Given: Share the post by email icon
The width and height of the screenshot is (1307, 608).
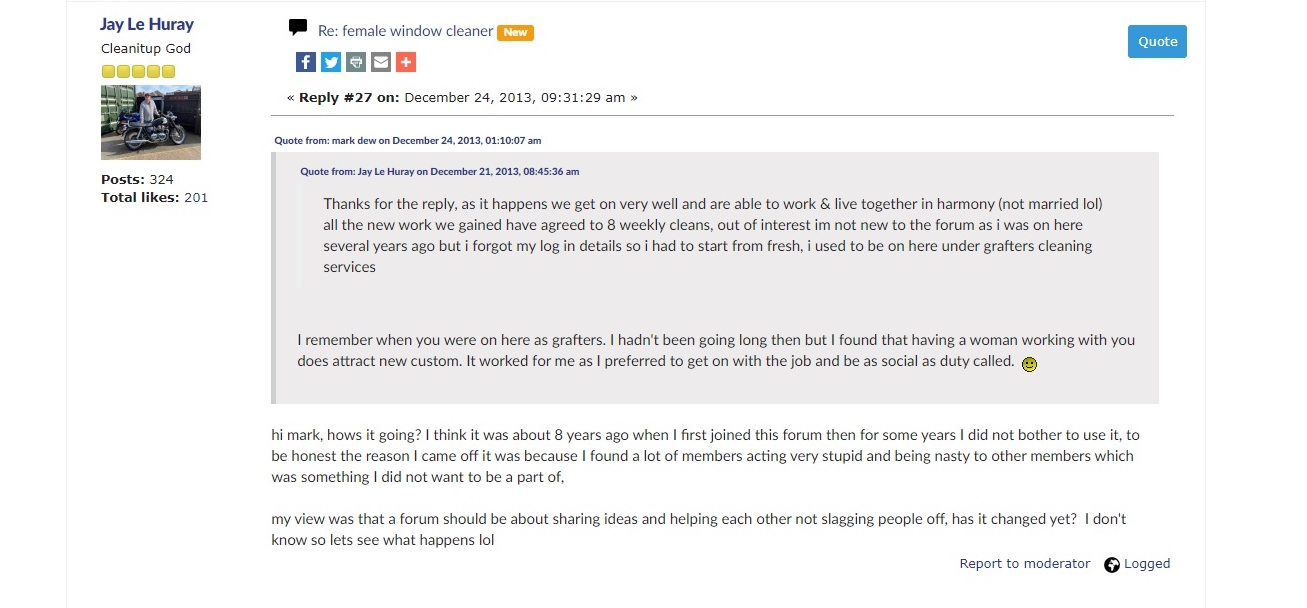Looking at the screenshot, I should click(381, 62).
